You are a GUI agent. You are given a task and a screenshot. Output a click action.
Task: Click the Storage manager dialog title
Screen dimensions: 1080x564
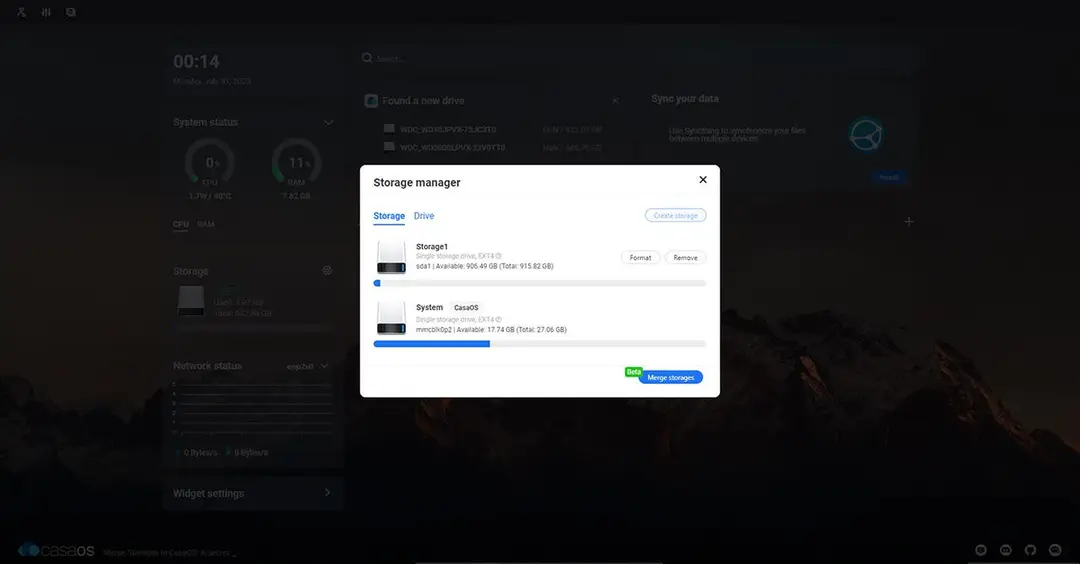pos(417,182)
